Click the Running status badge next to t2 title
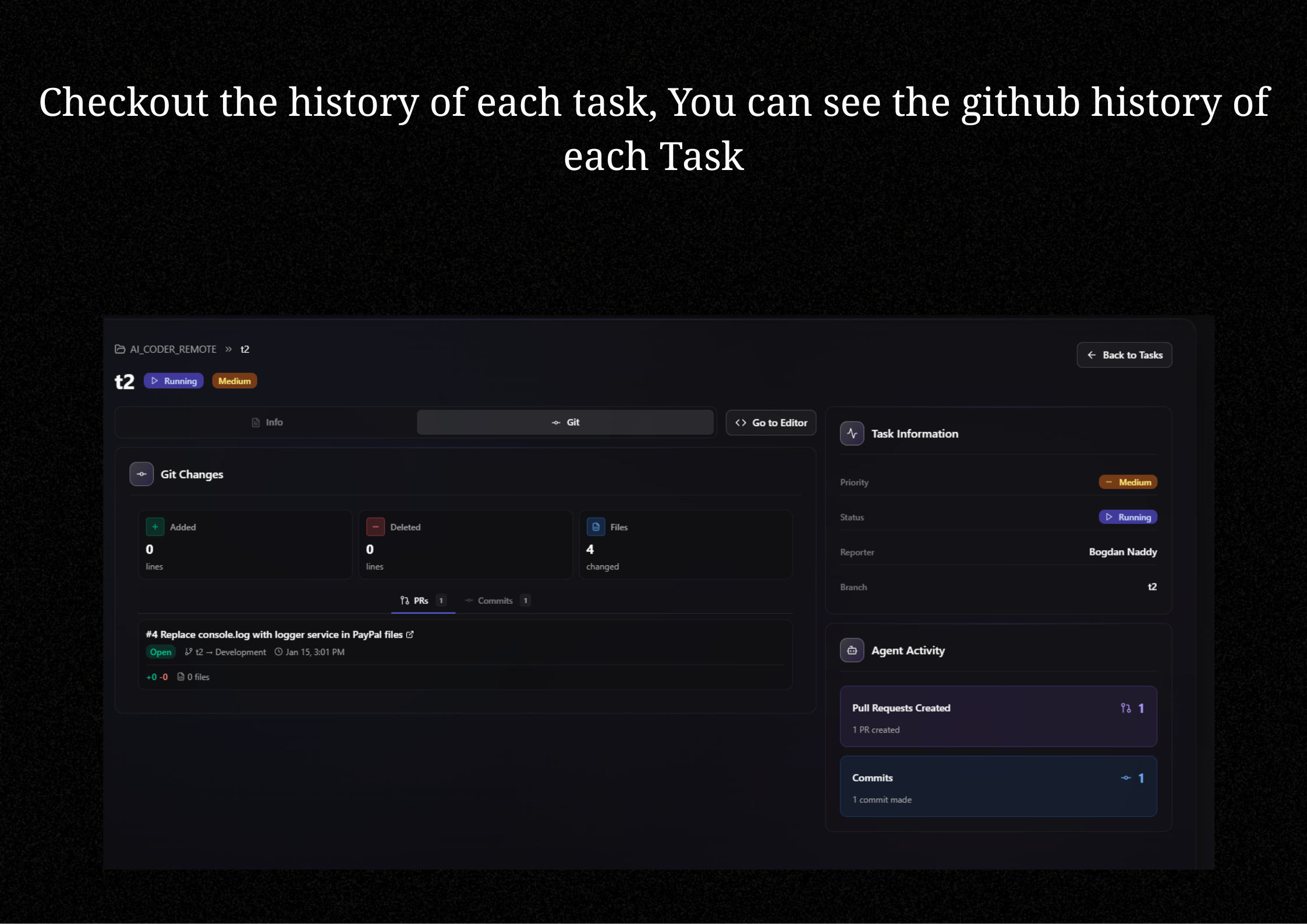Image resolution: width=1307 pixels, height=924 pixels. (173, 381)
